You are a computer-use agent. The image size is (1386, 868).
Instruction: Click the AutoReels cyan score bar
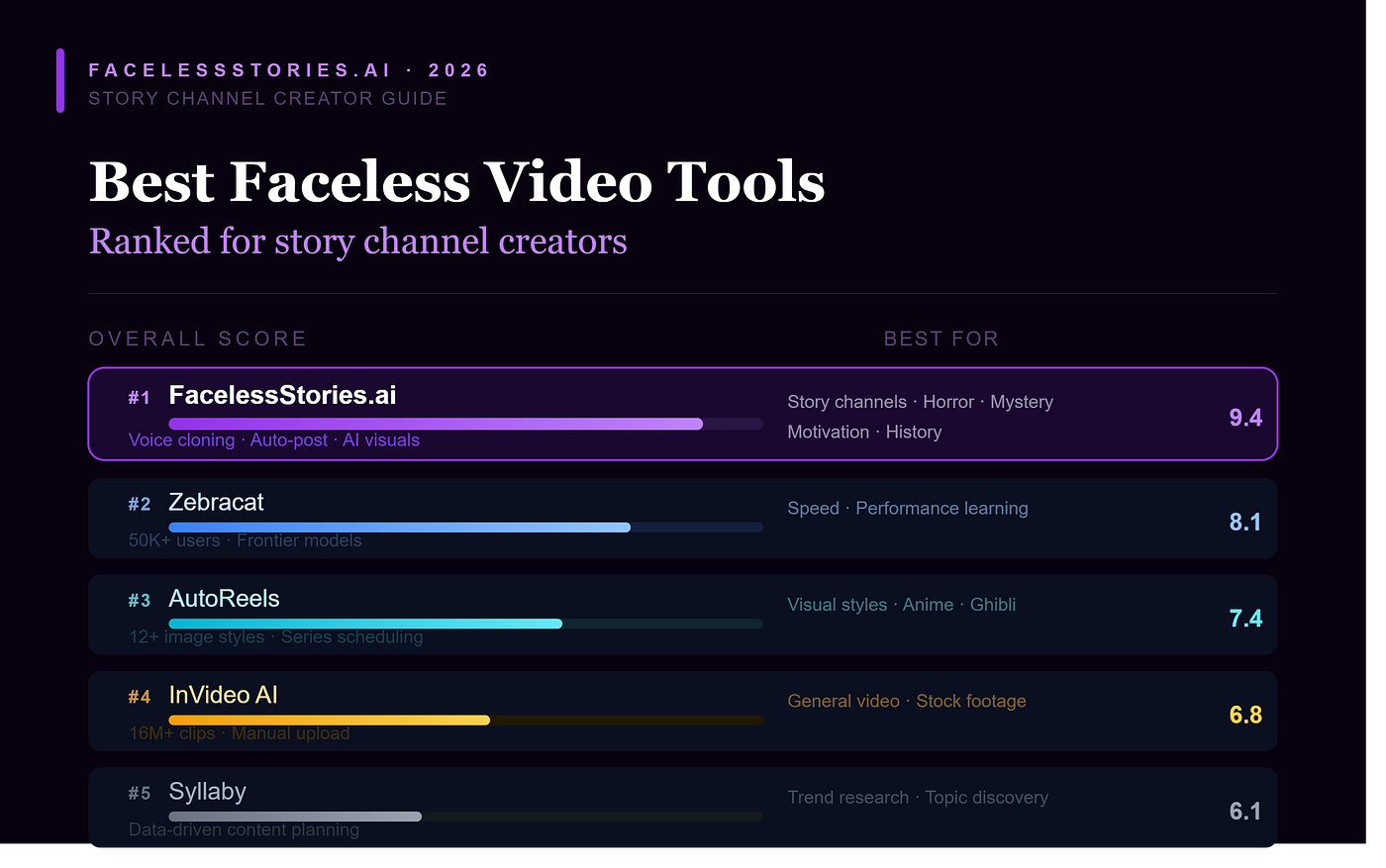click(x=365, y=624)
